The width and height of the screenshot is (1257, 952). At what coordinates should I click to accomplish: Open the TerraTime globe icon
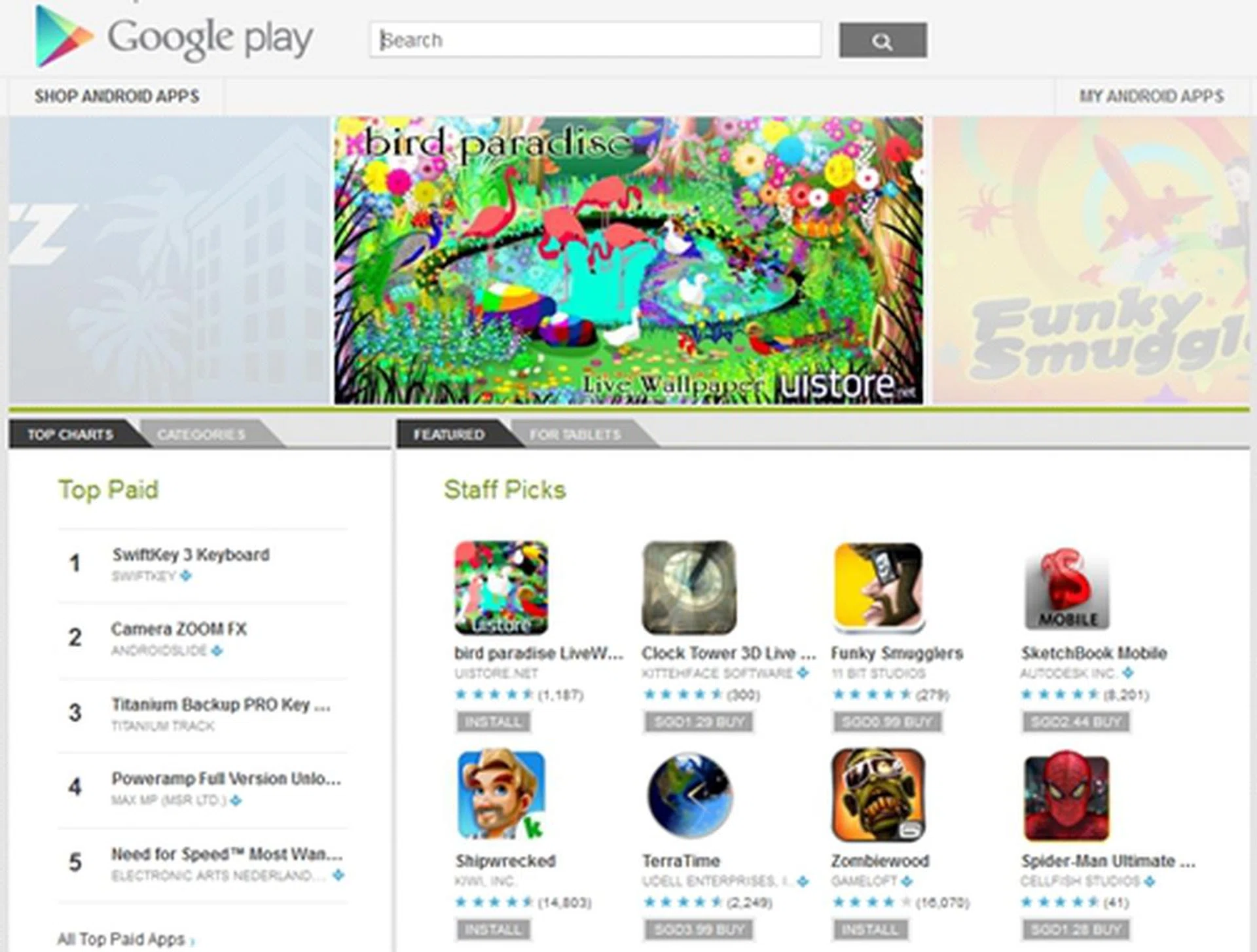point(689,795)
